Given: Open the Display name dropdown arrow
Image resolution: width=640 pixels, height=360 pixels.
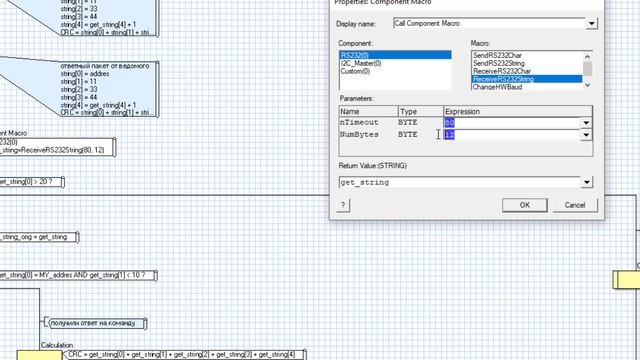Looking at the screenshot, I should (x=591, y=24).
